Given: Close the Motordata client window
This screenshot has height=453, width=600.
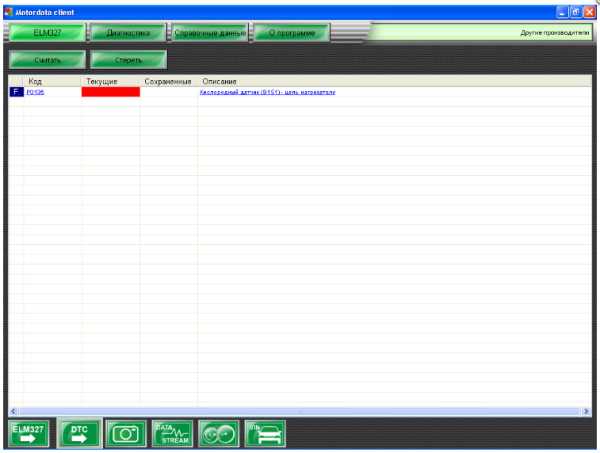Looking at the screenshot, I should 589,12.
